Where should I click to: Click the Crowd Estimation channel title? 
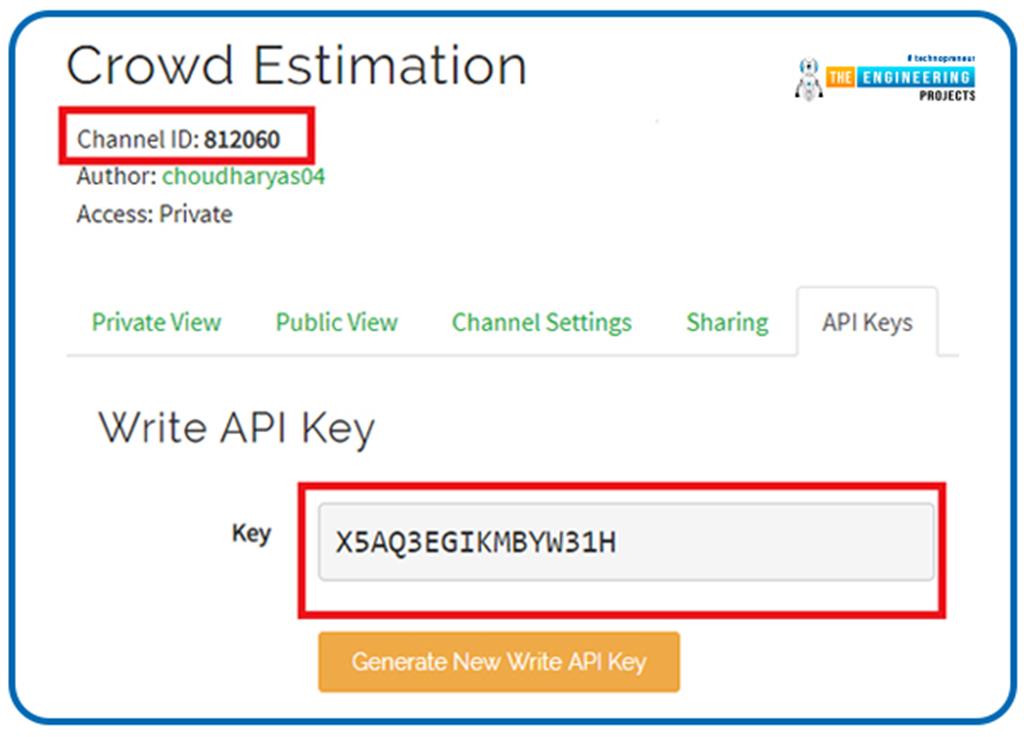(296, 66)
